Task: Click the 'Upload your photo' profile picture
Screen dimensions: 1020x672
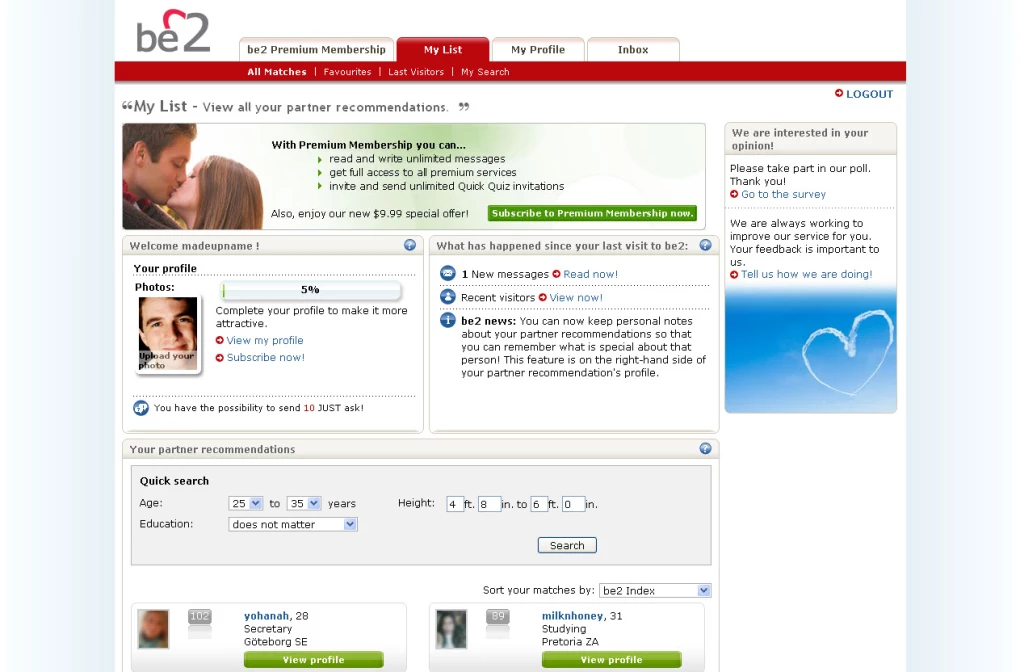Action: click(168, 334)
